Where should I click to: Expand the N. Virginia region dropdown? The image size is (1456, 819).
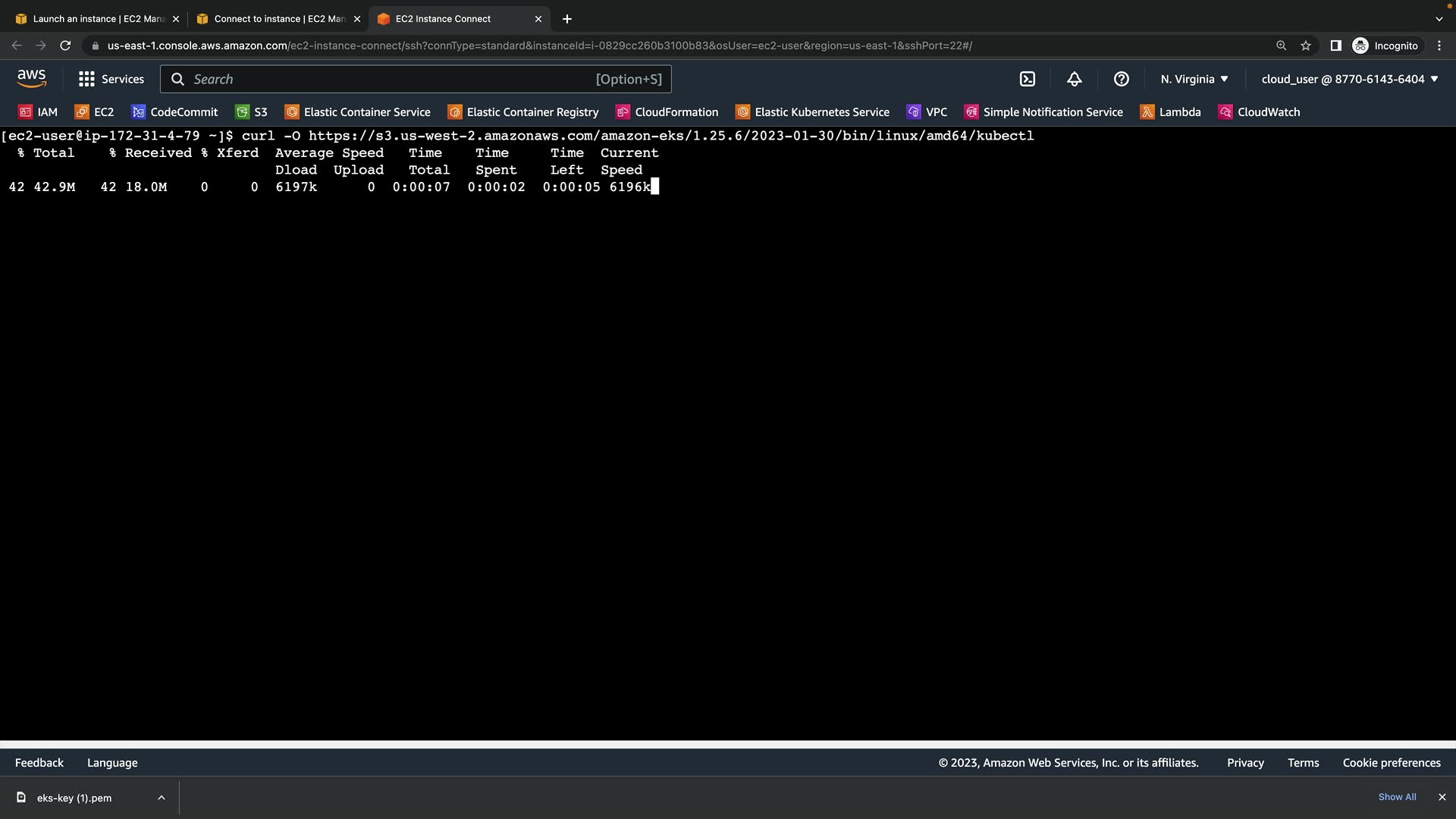(1194, 79)
